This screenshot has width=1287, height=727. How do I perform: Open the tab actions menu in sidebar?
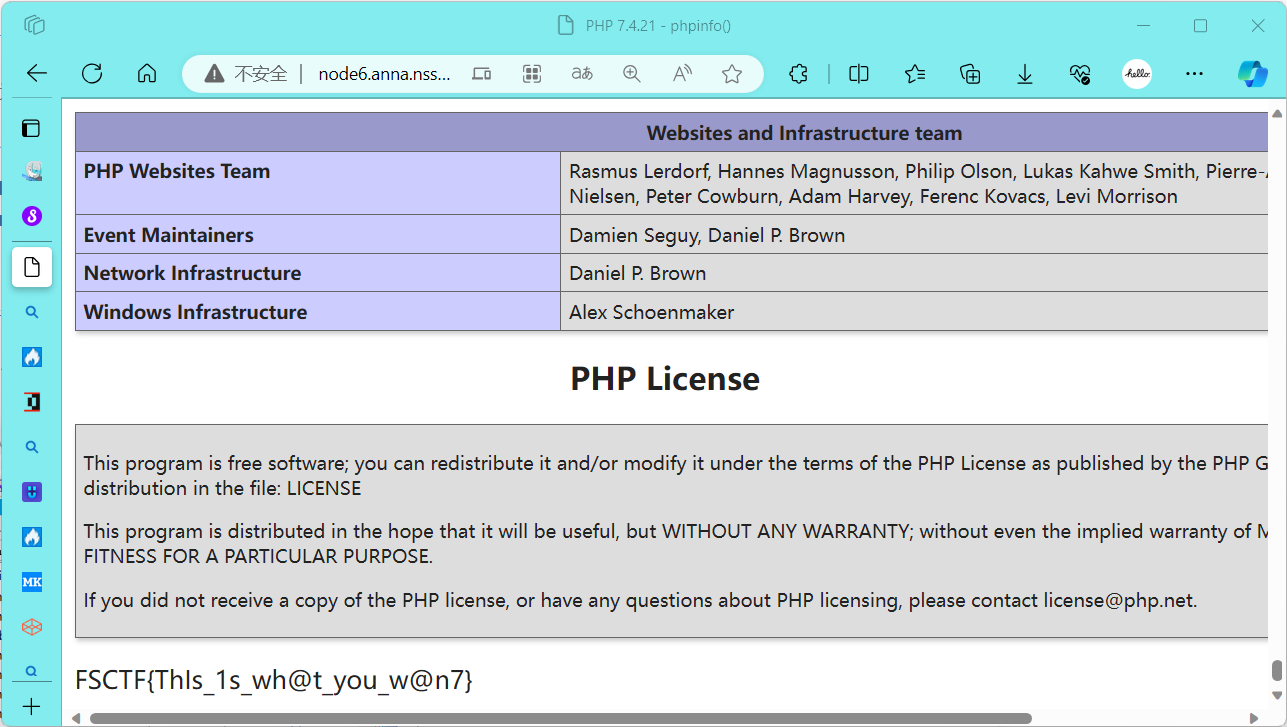[32, 128]
